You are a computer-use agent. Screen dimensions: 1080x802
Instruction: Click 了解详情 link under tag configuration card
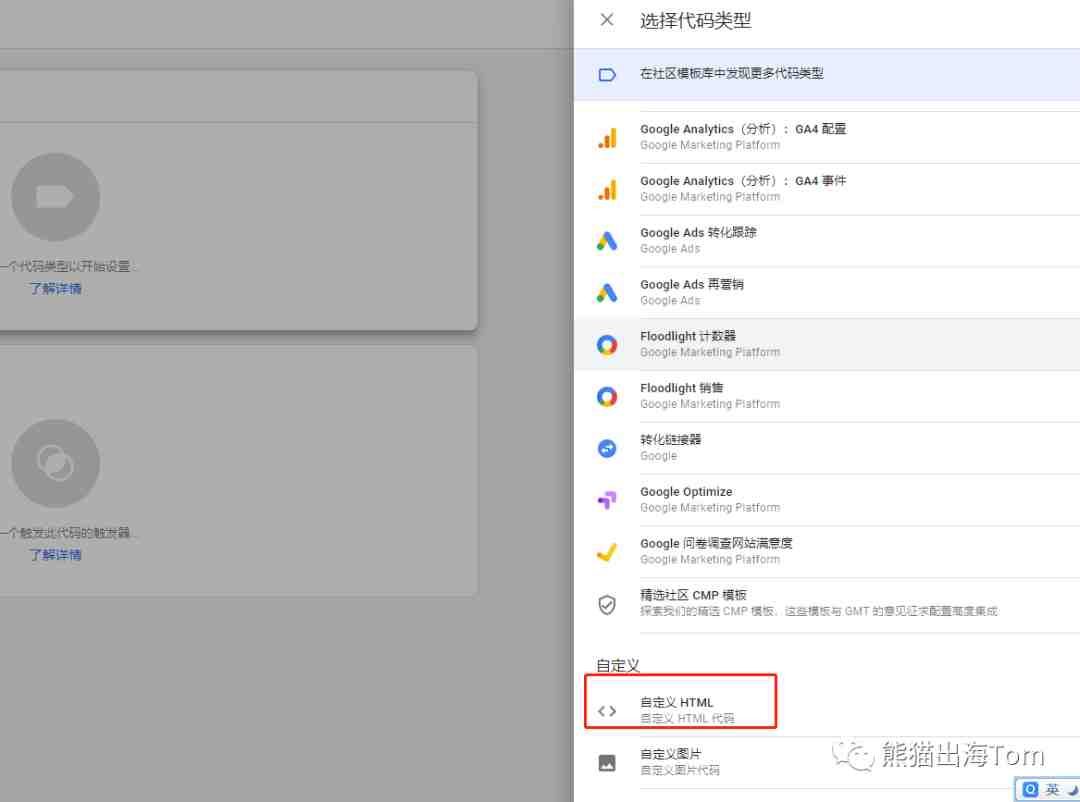tap(56, 289)
